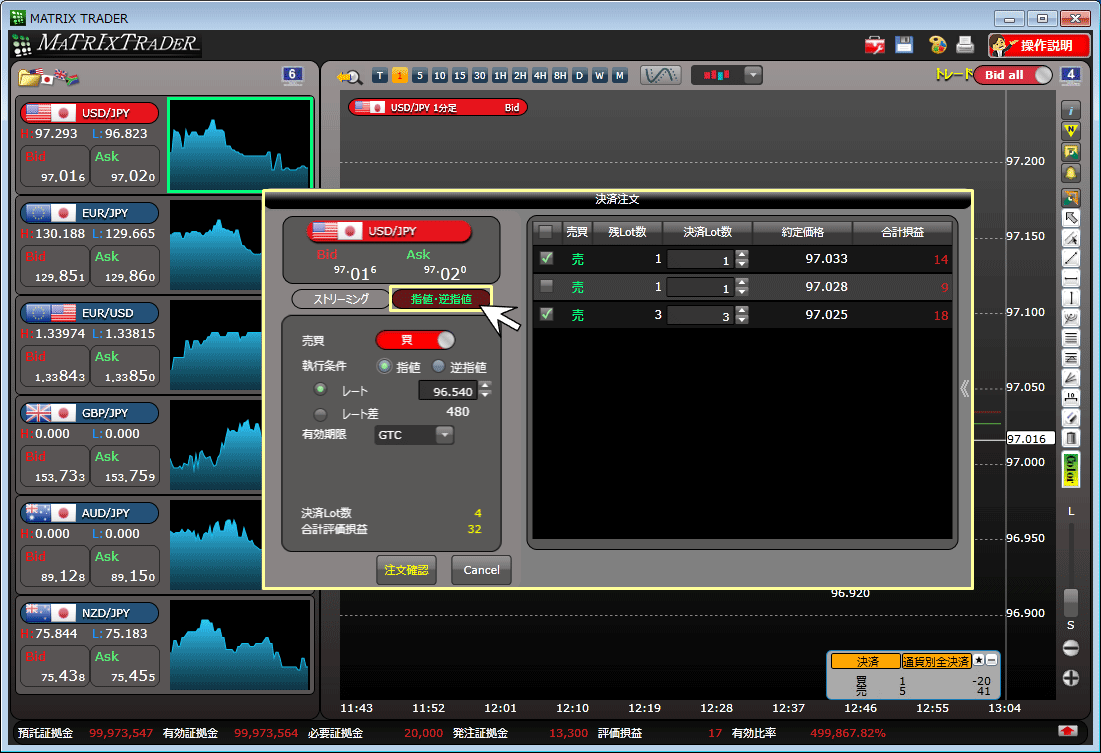
Task: Click the NZD/JPY mini chart thumbnail
Action: 240,644
